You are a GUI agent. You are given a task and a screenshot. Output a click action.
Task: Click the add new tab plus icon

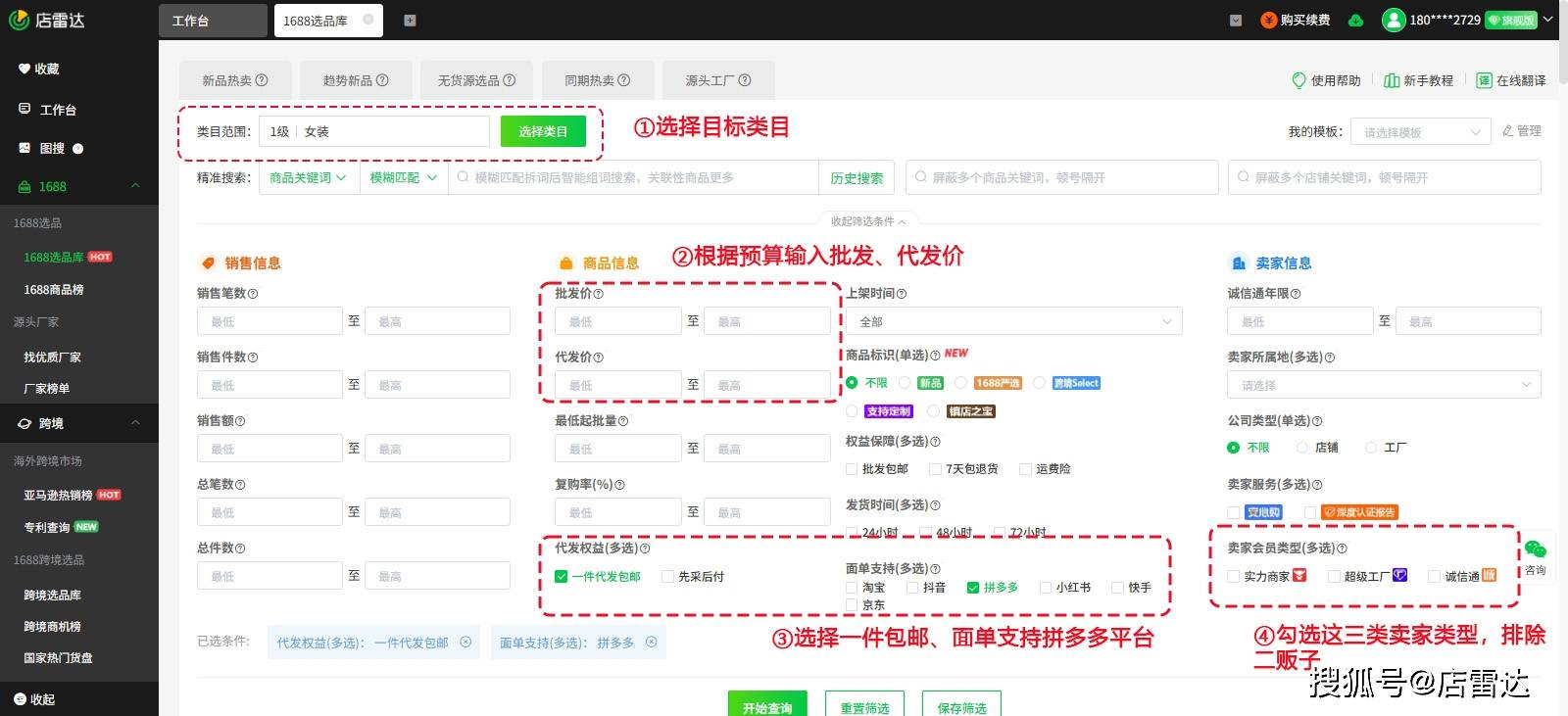[x=410, y=21]
